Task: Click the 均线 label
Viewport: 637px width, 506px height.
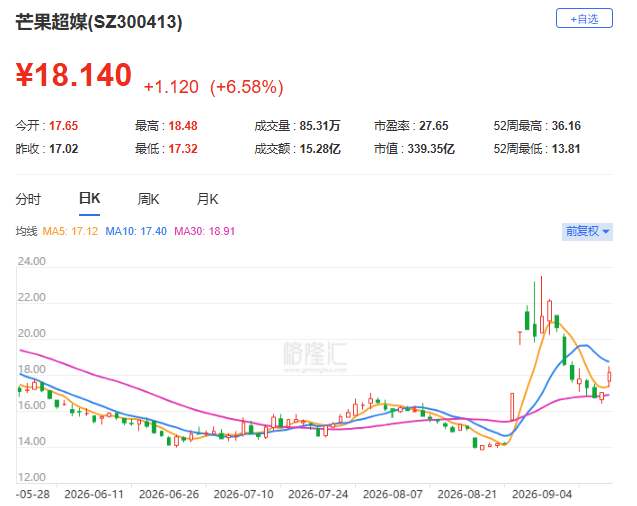Action: coord(26,231)
